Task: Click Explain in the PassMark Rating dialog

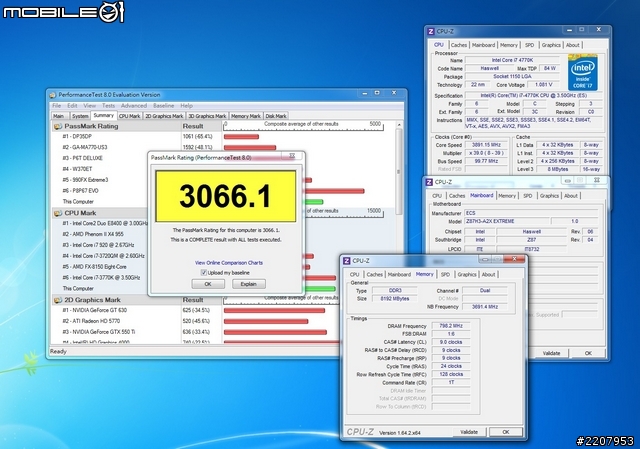Action: [x=249, y=284]
